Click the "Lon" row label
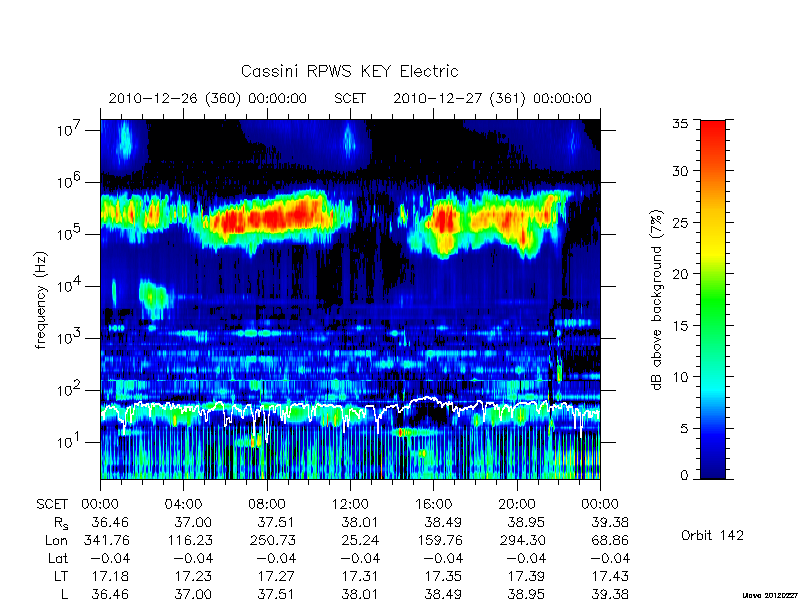The width and height of the screenshot is (800, 600). coord(57,540)
